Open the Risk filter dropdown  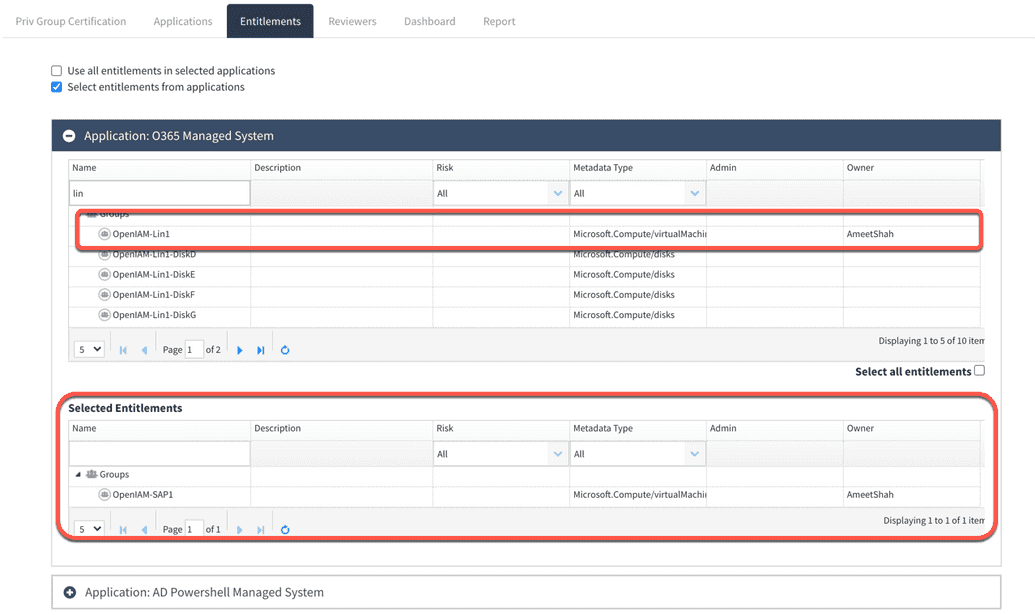coord(558,192)
